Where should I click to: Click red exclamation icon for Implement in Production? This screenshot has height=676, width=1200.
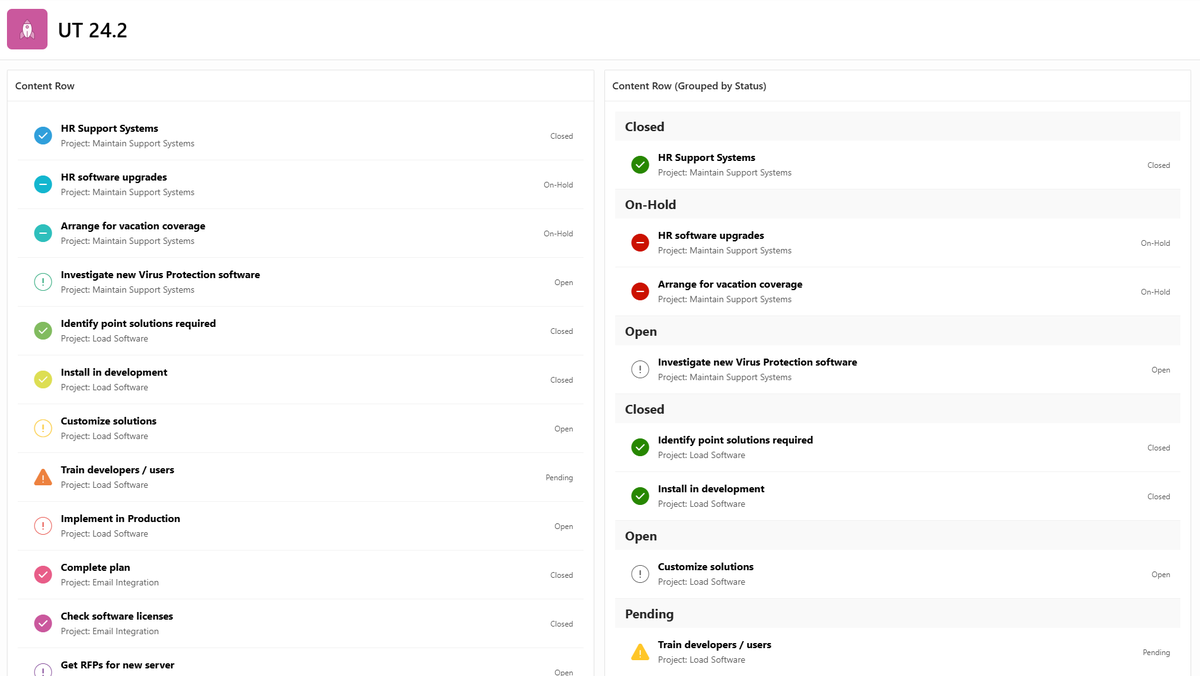tap(43, 526)
